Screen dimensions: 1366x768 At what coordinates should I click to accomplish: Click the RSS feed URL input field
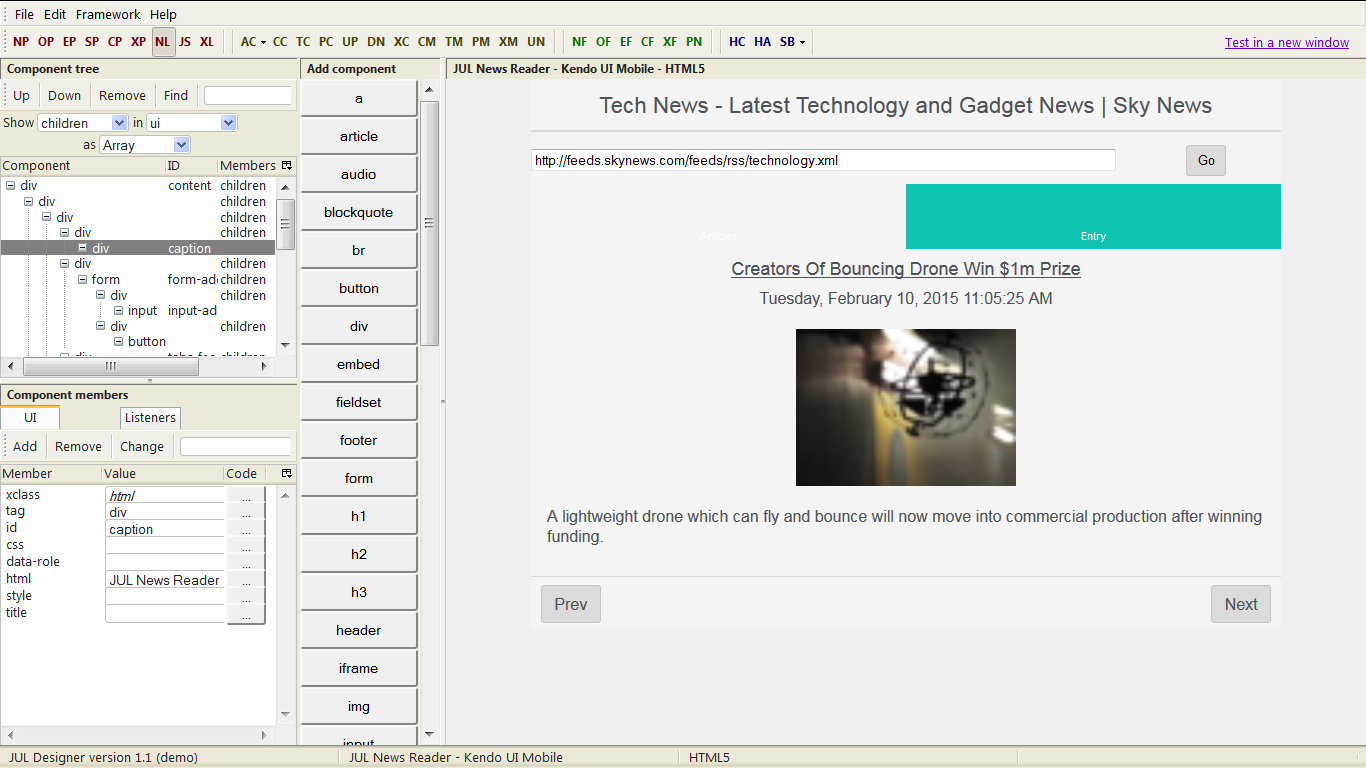pos(822,159)
